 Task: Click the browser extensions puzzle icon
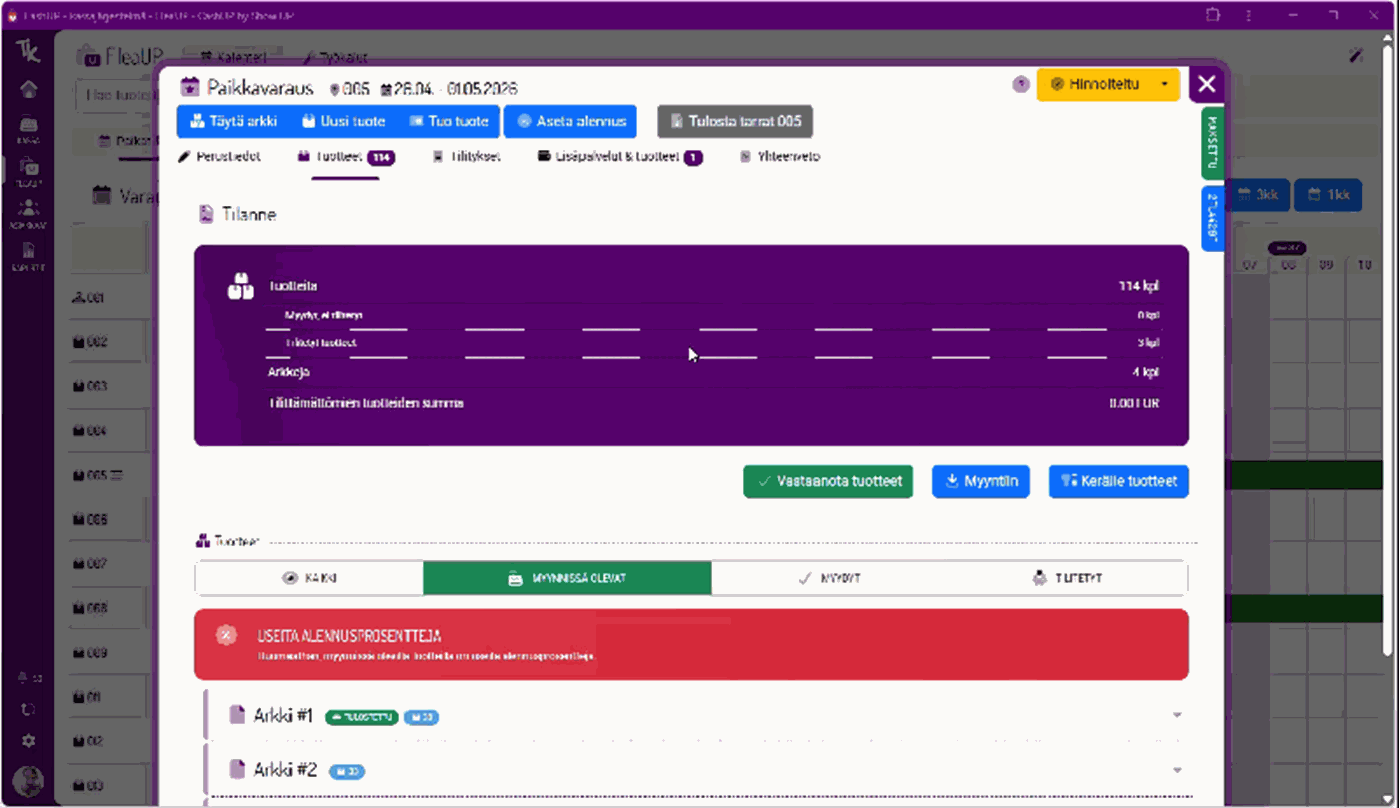[x=1213, y=15]
